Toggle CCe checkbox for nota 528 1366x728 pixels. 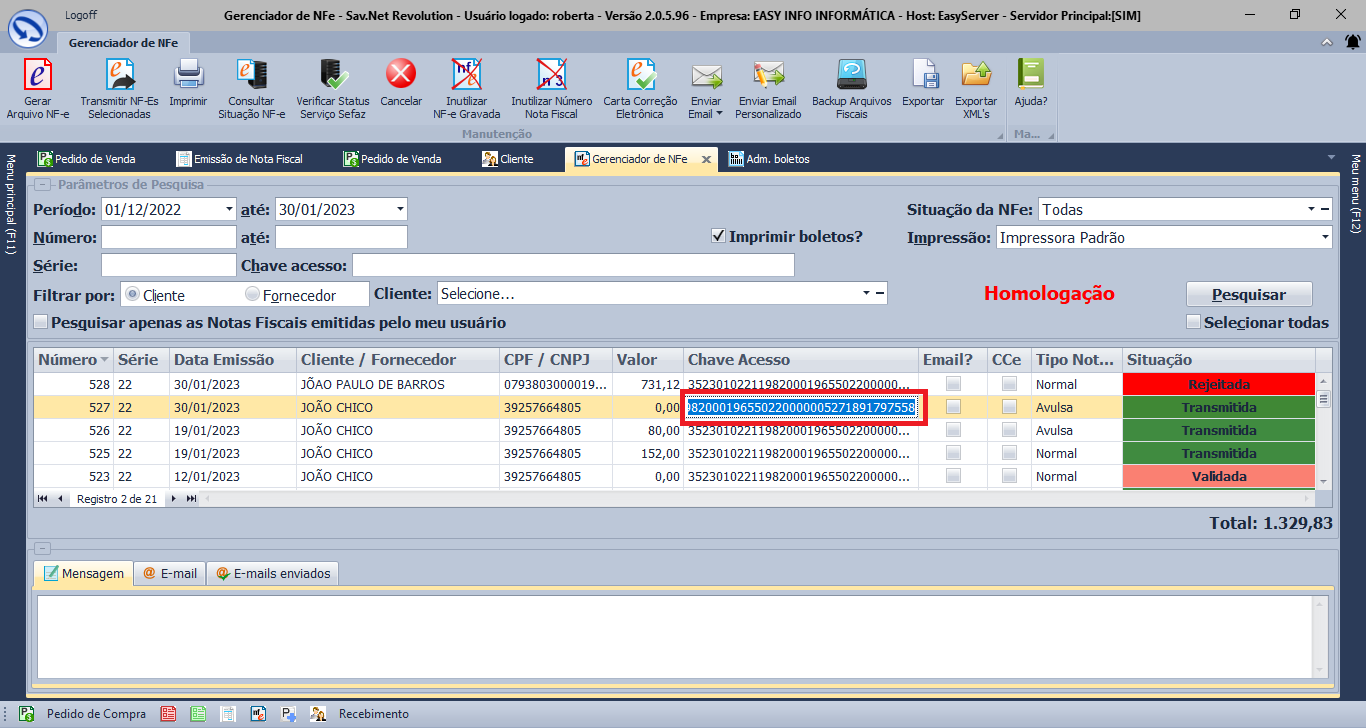coord(1009,384)
